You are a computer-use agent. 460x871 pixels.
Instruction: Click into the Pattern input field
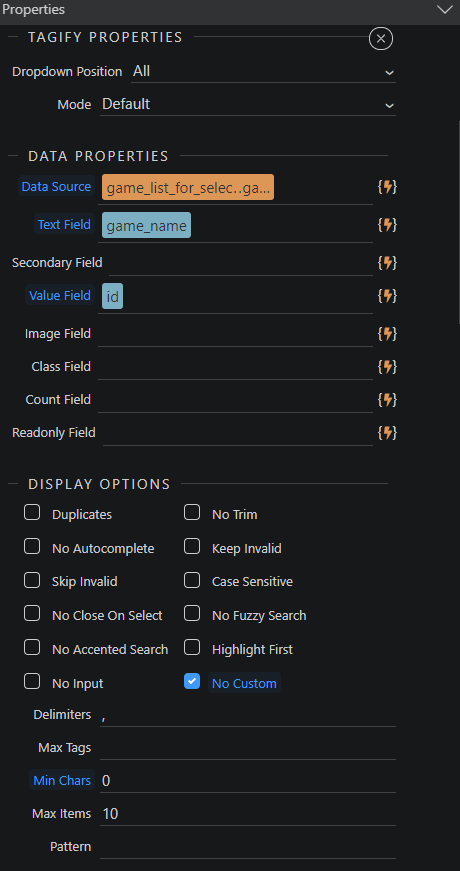[248, 847]
